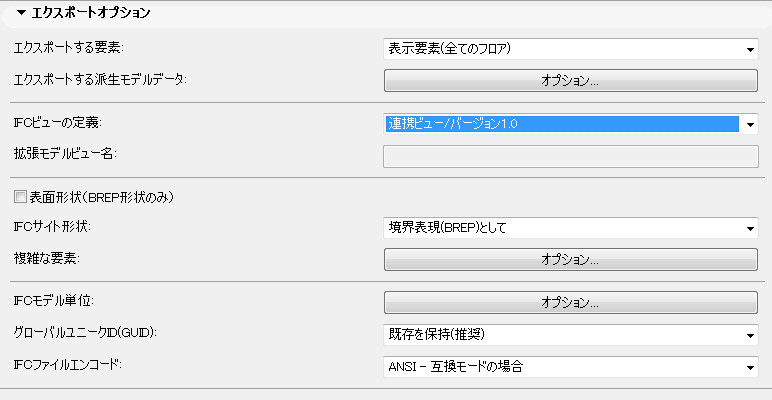Collapse the エクスポートオプション section
The height and width of the screenshot is (400, 772).
point(21,14)
